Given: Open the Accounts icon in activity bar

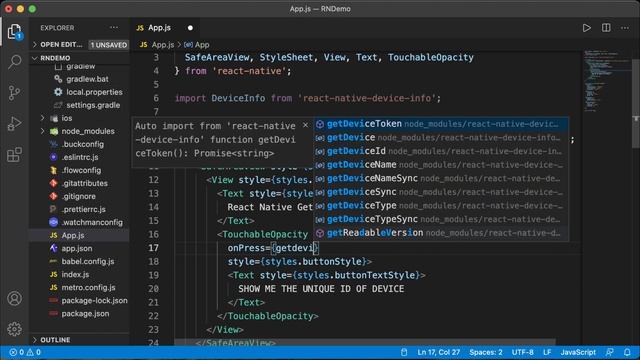Looking at the screenshot, I should pos(14,298).
